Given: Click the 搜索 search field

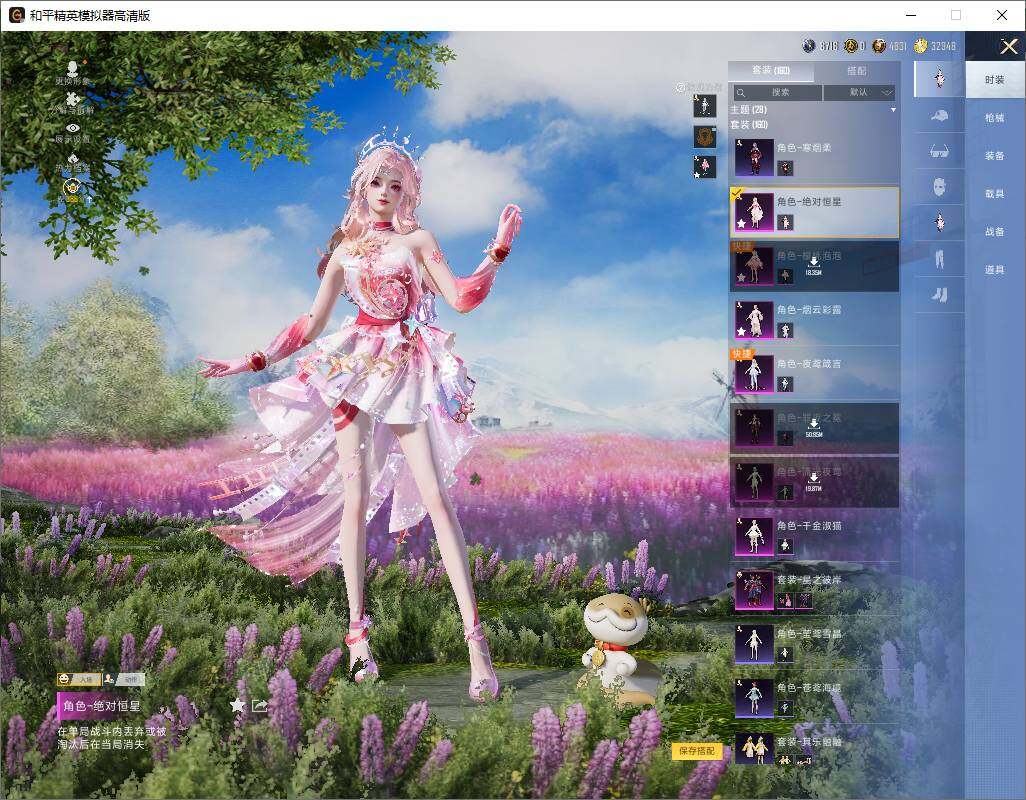Looking at the screenshot, I should click(776, 92).
